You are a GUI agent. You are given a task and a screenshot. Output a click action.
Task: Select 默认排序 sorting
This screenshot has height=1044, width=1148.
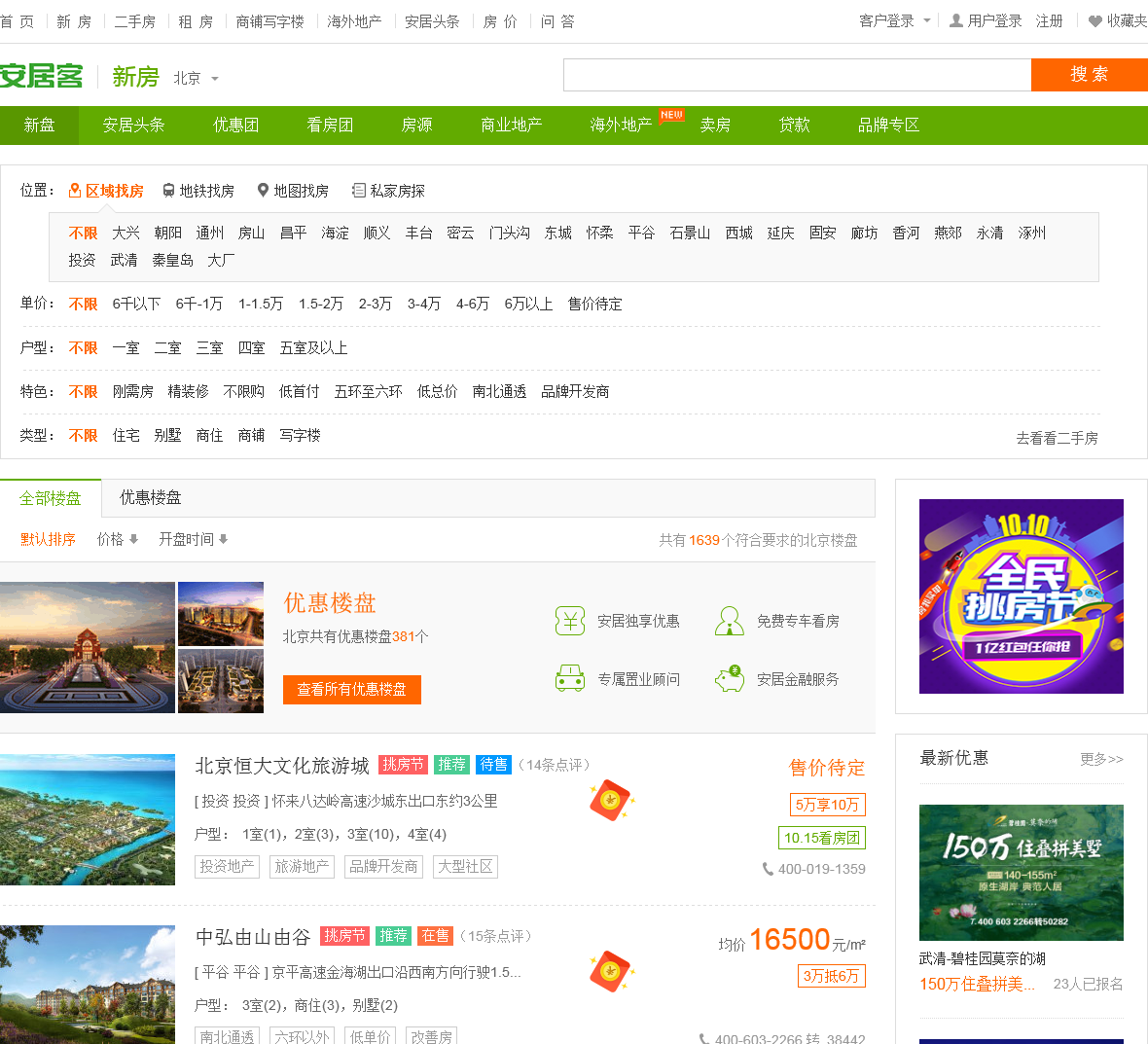click(48, 540)
